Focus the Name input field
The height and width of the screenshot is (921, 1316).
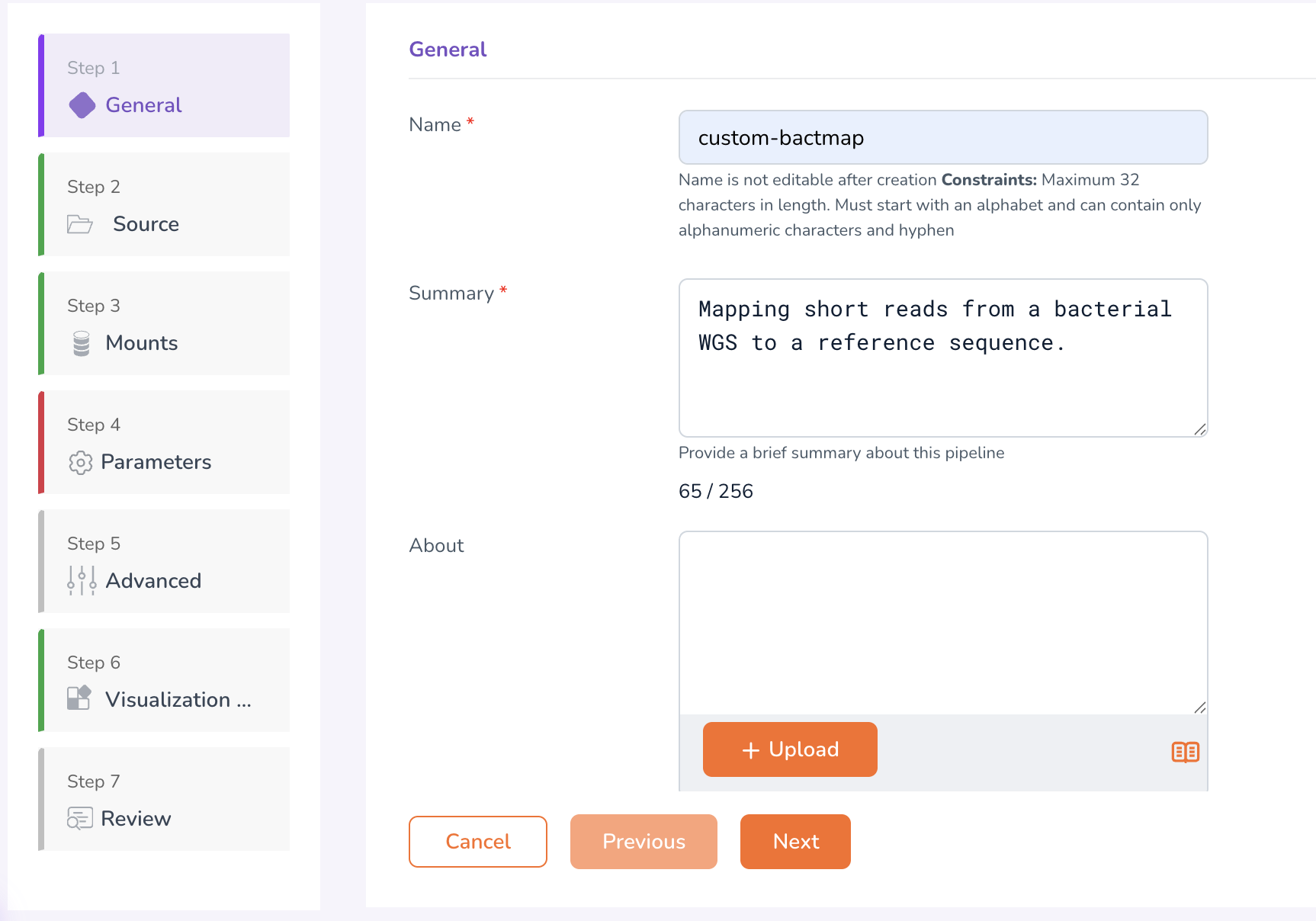coord(942,138)
